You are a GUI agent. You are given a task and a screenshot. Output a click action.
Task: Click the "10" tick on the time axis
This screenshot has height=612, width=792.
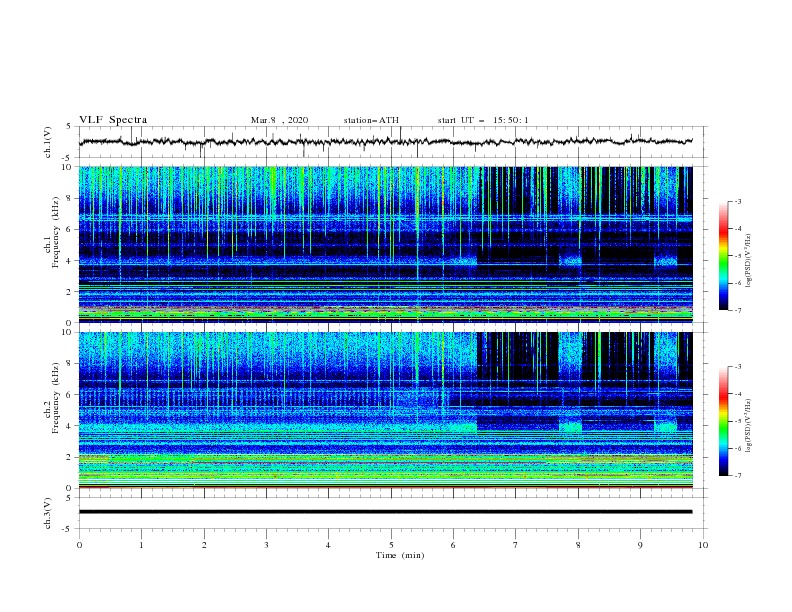(x=703, y=545)
